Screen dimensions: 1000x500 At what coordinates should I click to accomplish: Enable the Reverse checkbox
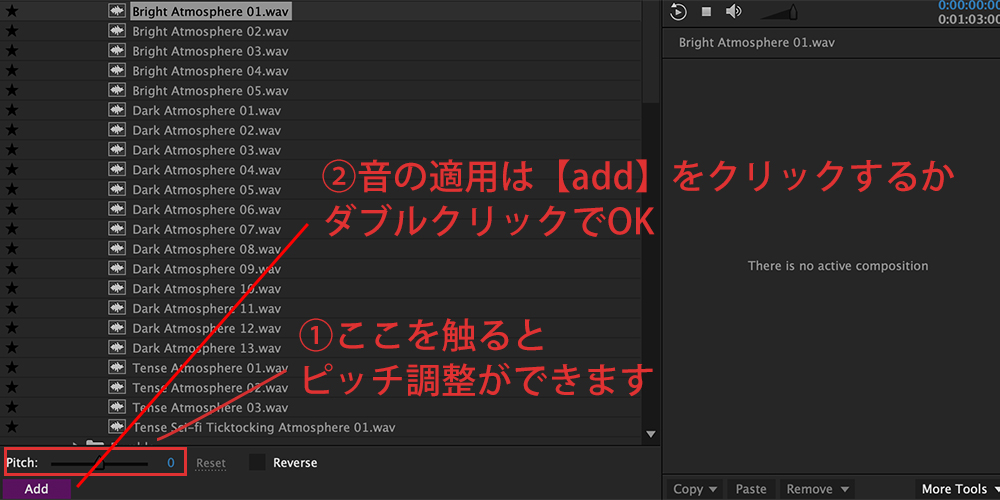257,462
